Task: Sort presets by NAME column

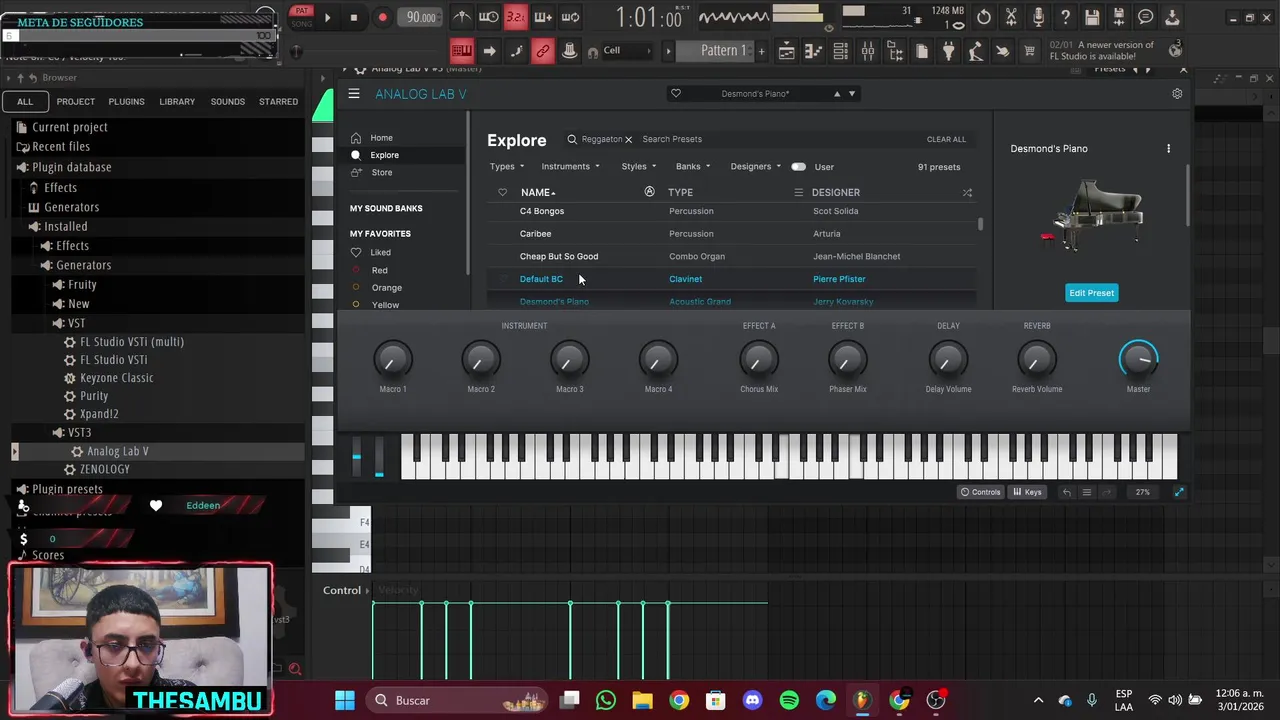Action: pyautogui.click(x=538, y=192)
